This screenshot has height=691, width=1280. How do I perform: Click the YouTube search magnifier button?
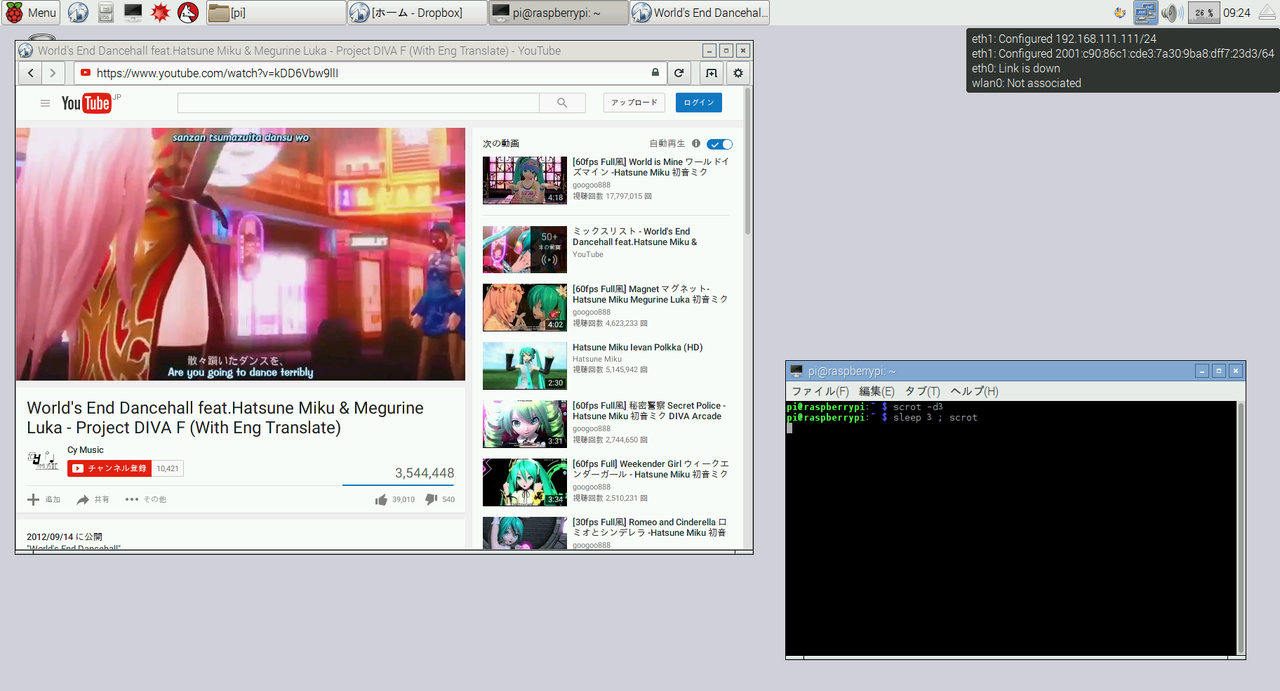[562, 103]
